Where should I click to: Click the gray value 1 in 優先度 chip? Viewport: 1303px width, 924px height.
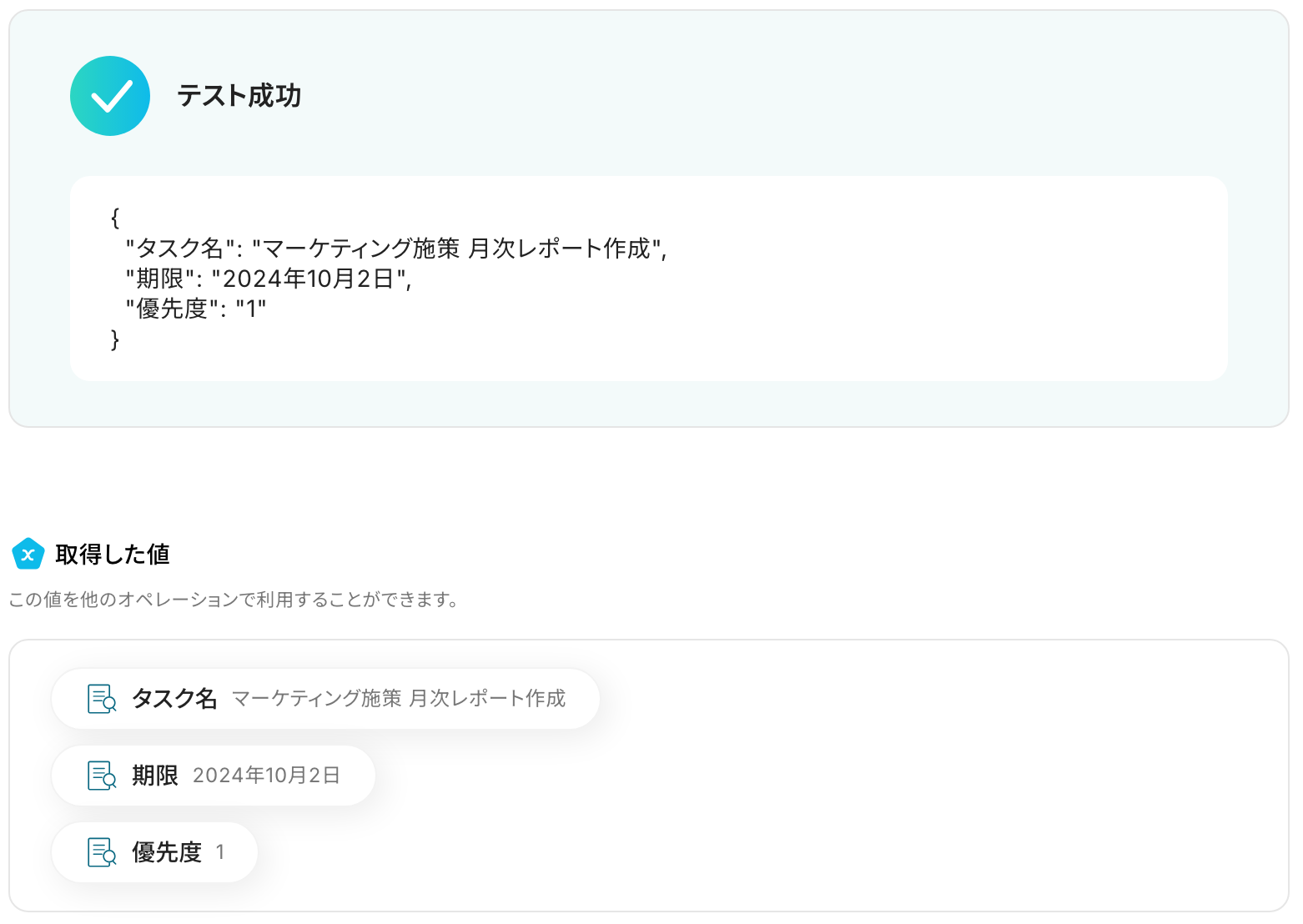[x=220, y=852]
